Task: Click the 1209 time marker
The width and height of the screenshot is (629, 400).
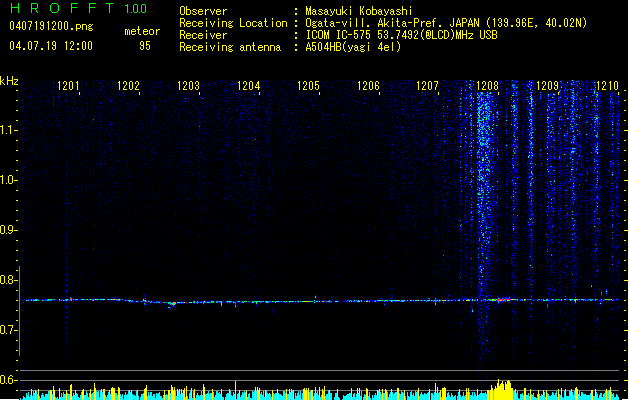Action: pyautogui.click(x=548, y=86)
